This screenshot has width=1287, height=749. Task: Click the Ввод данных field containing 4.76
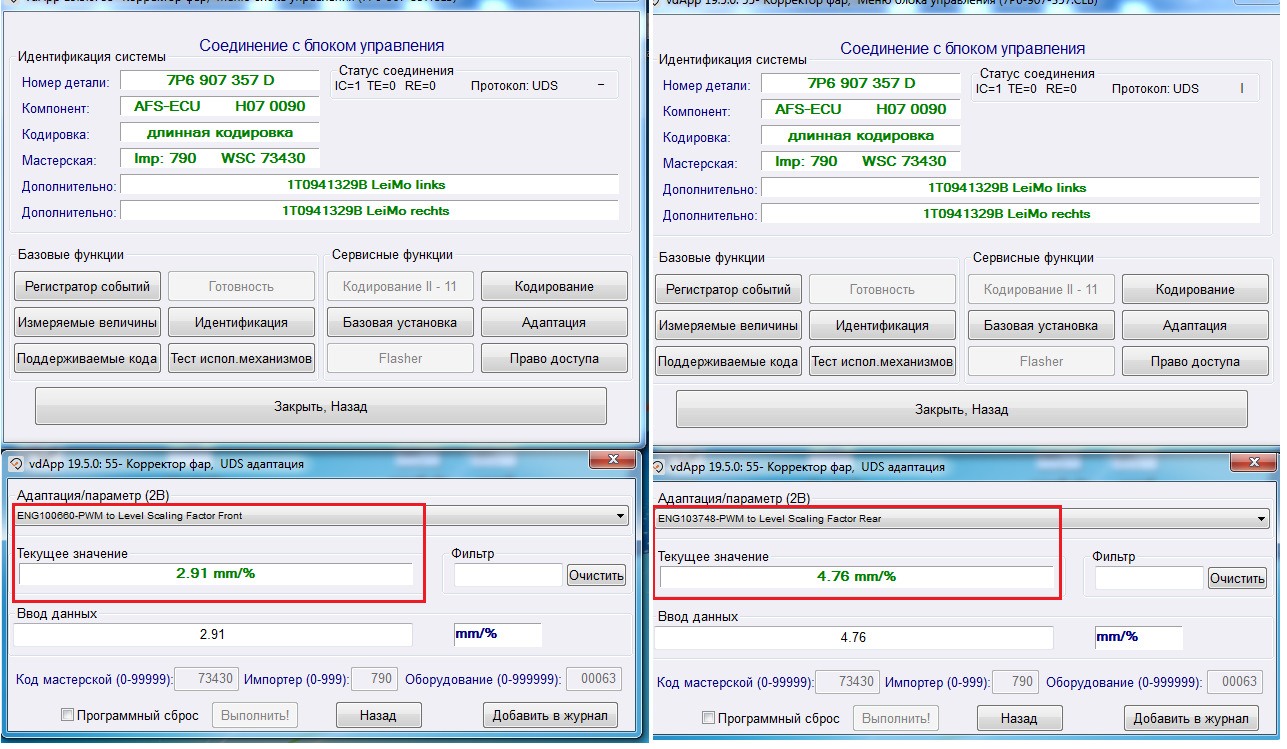(x=853, y=638)
